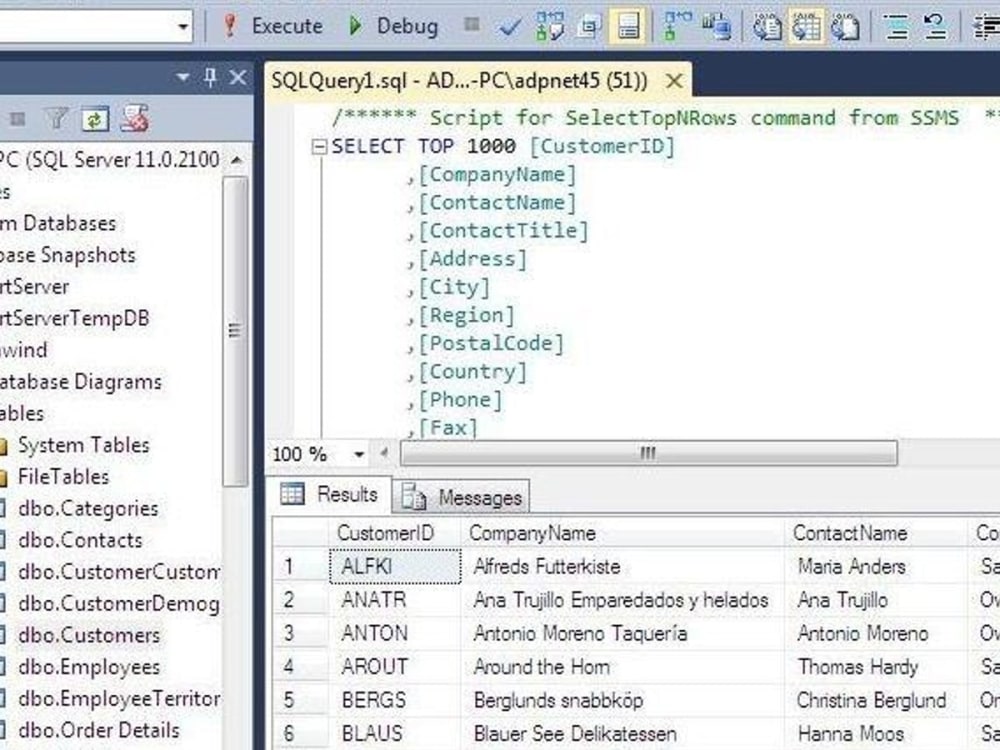The width and height of the screenshot is (1000, 750).
Task: Switch to the Results tab
Action: (x=329, y=494)
